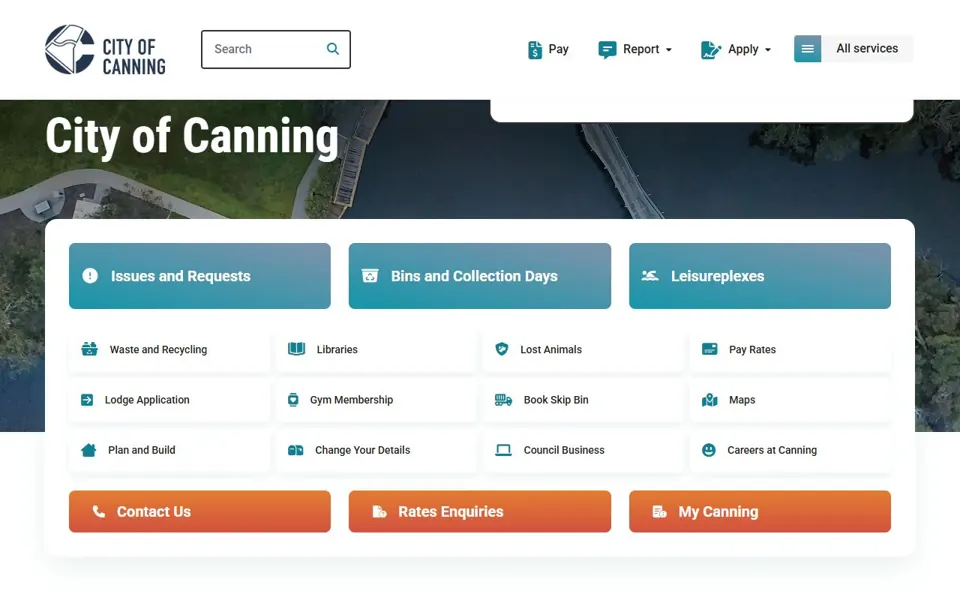Click the orange My Canning button
The height and width of the screenshot is (600, 960).
(760, 511)
